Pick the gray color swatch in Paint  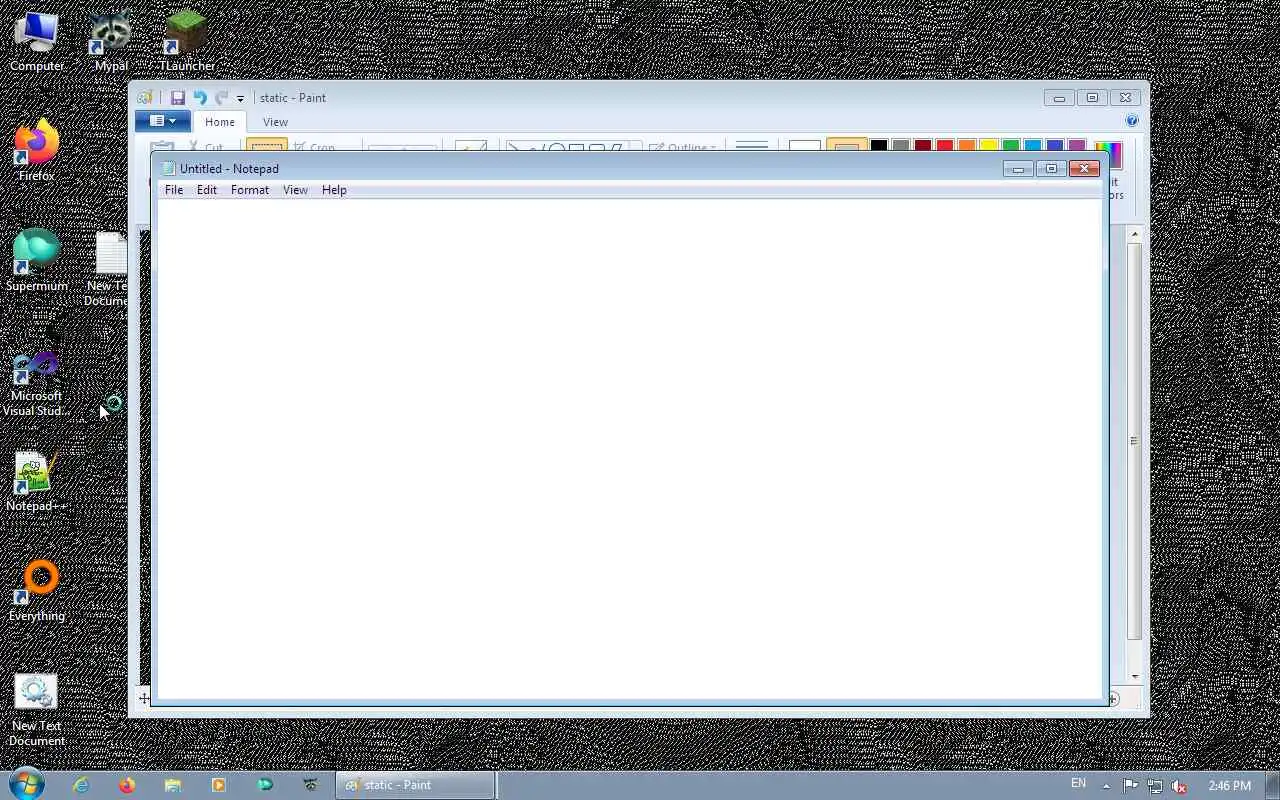[x=900, y=146]
